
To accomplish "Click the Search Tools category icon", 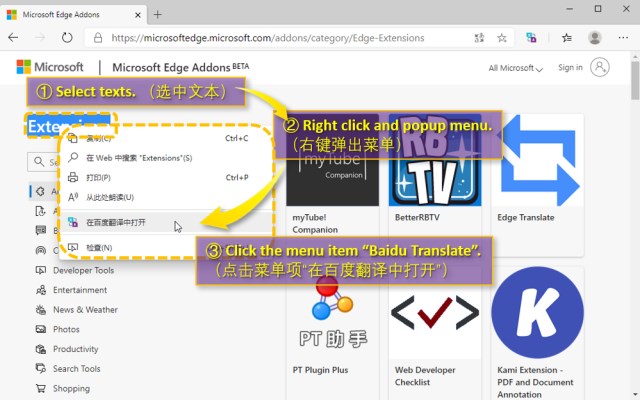I will tap(41, 369).
